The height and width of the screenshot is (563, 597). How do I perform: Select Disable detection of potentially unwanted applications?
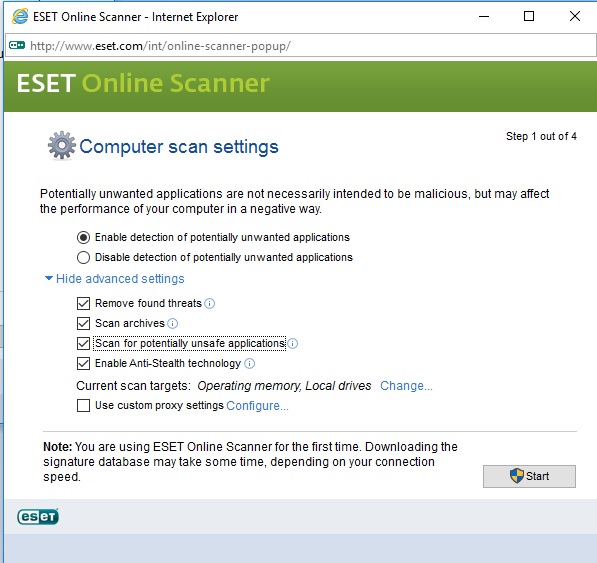pyautogui.click(x=83, y=258)
